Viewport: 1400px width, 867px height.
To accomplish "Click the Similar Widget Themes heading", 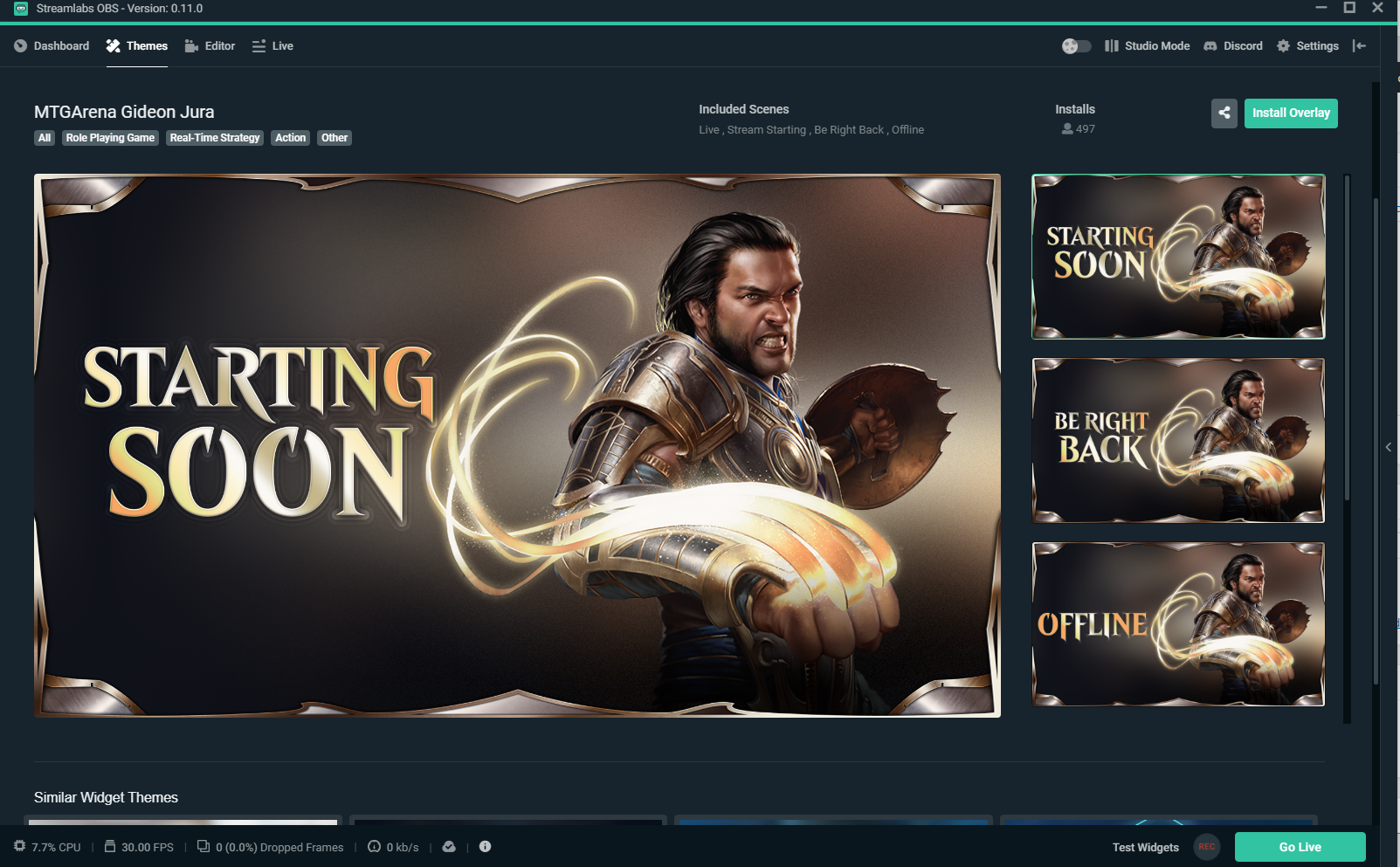I will click(x=106, y=797).
